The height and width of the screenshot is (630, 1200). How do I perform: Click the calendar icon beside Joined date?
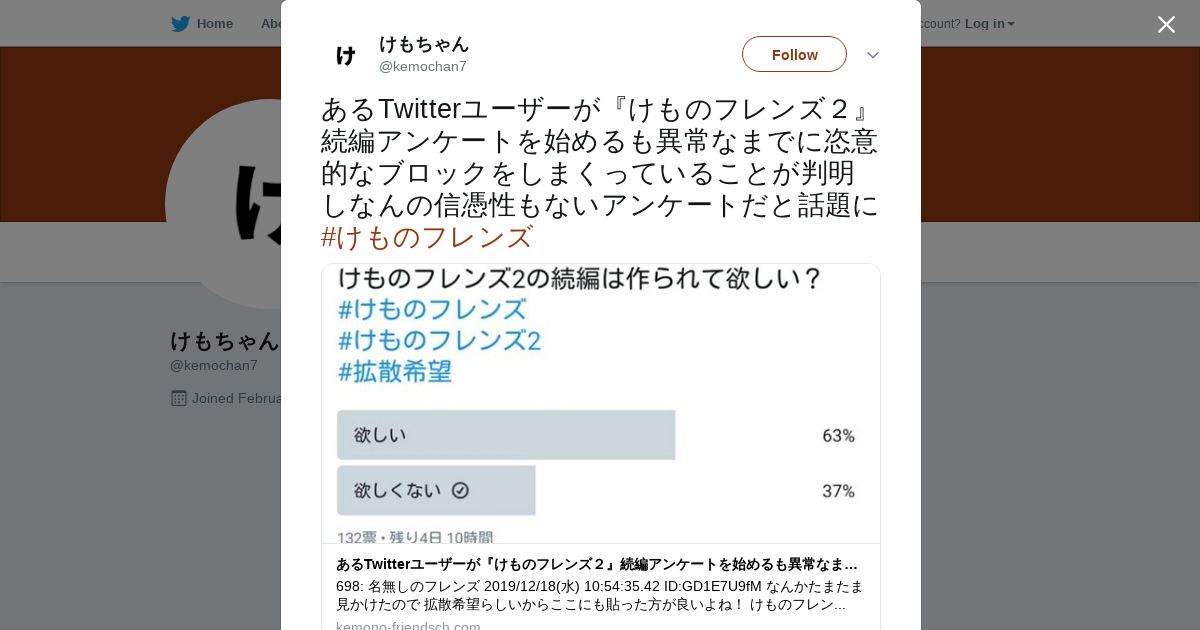(x=179, y=398)
